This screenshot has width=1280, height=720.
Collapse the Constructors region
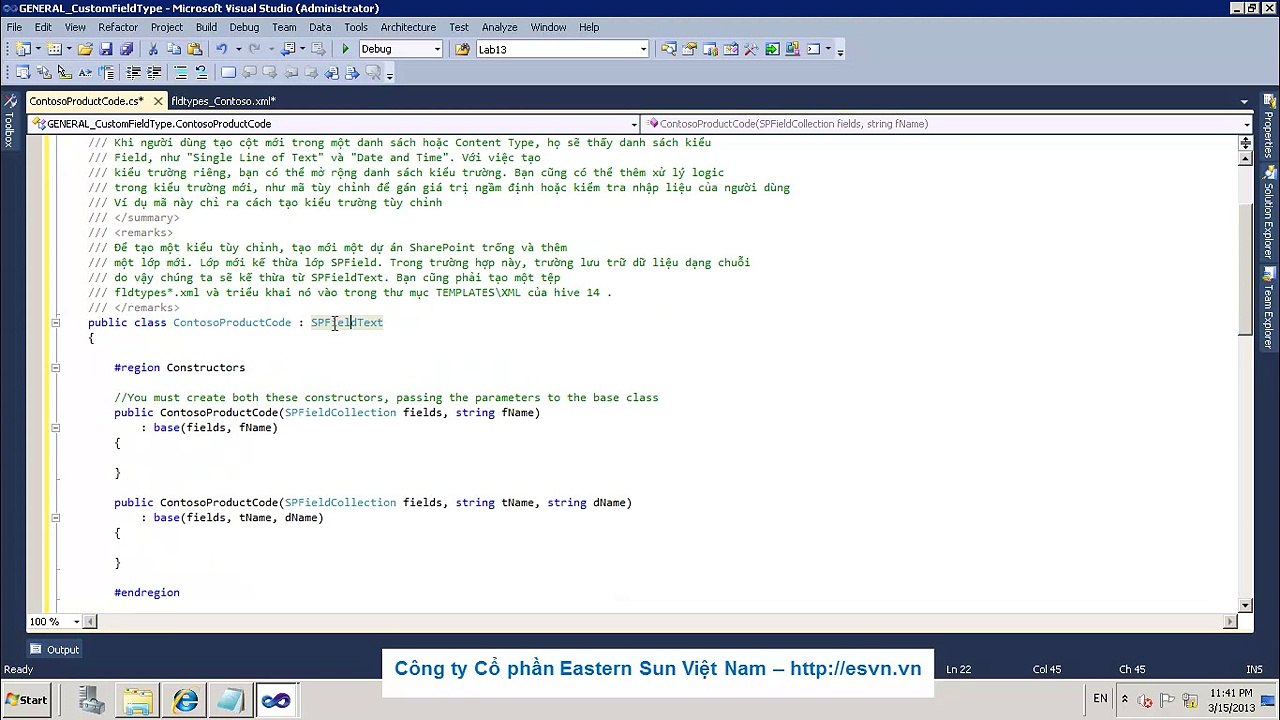click(x=55, y=368)
